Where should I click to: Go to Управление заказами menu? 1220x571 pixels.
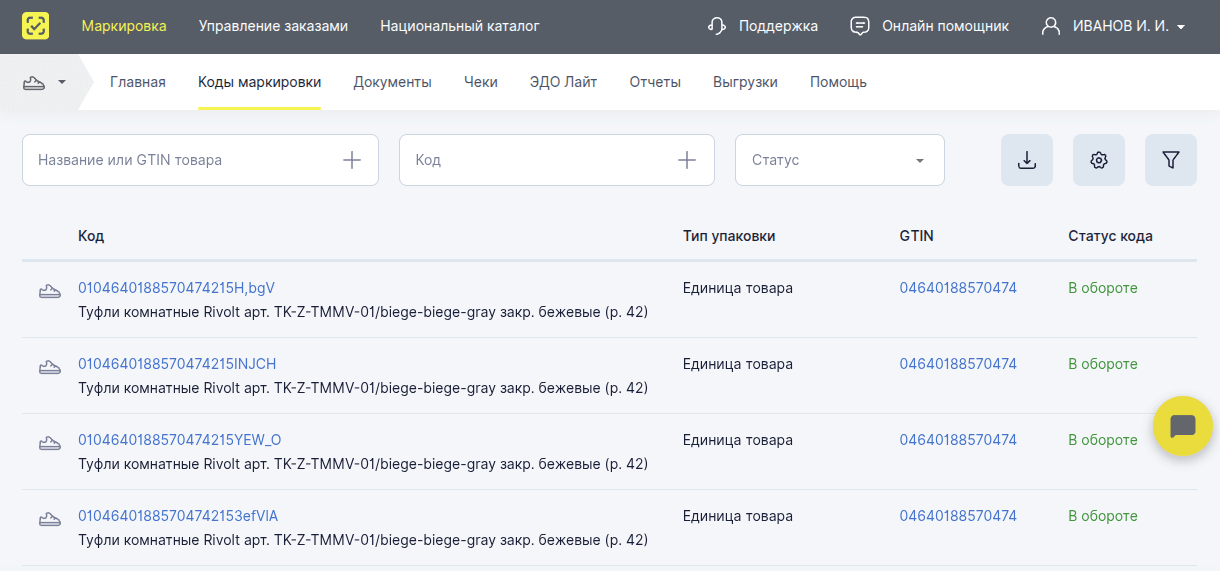(x=273, y=26)
